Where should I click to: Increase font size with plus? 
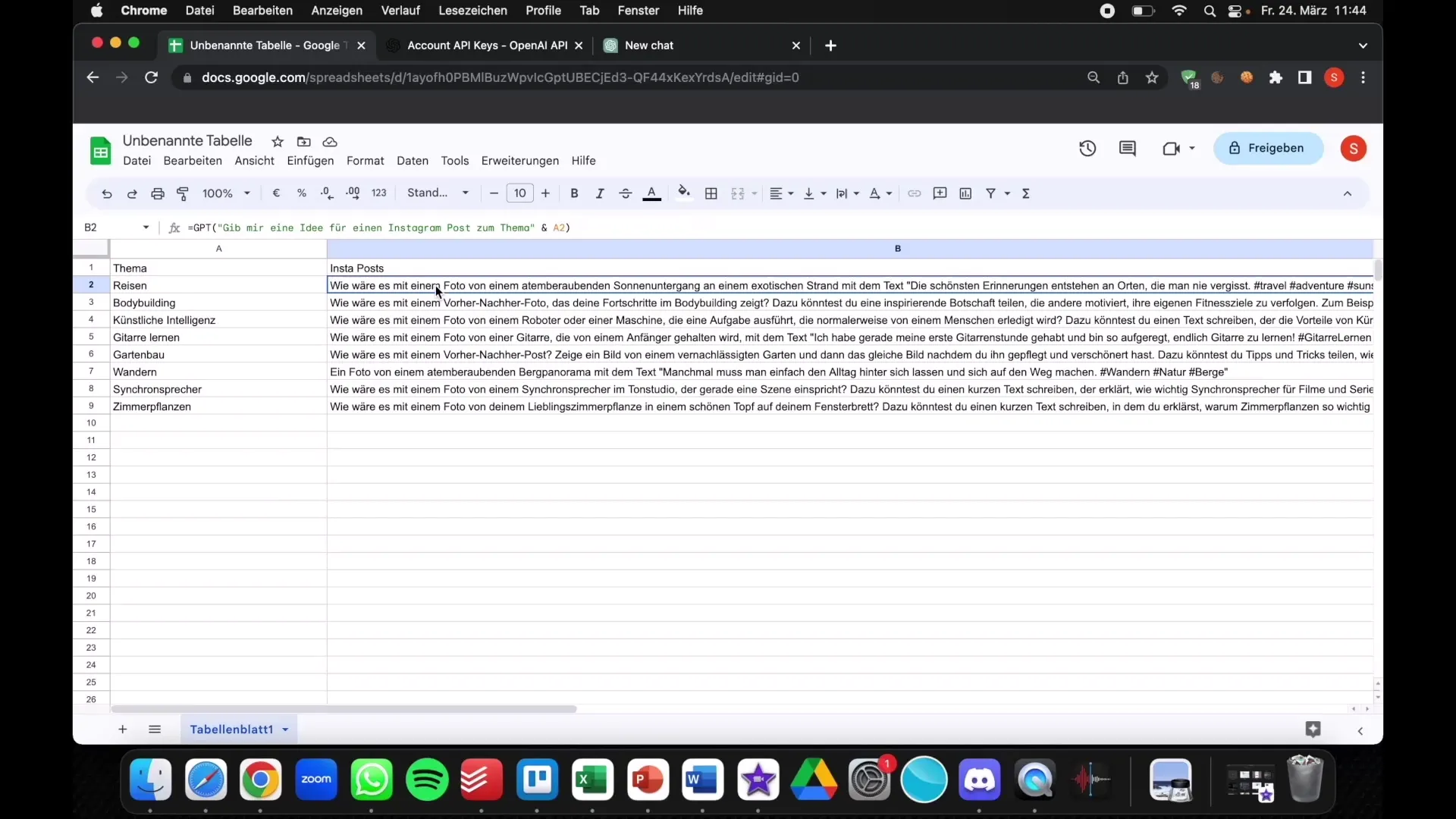click(545, 193)
